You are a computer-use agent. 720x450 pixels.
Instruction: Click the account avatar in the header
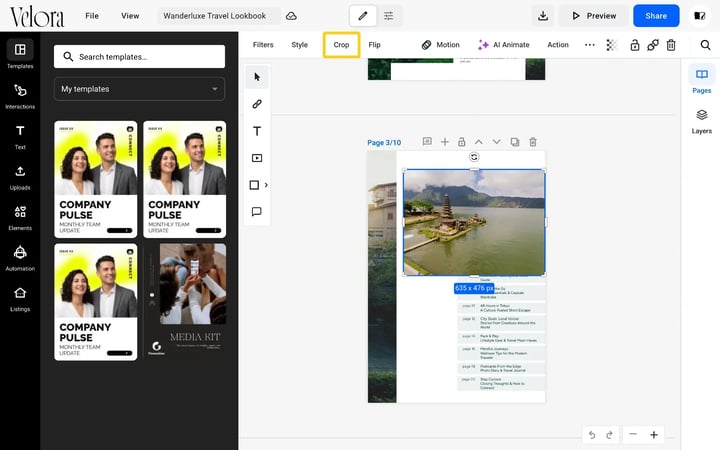click(699, 16)
